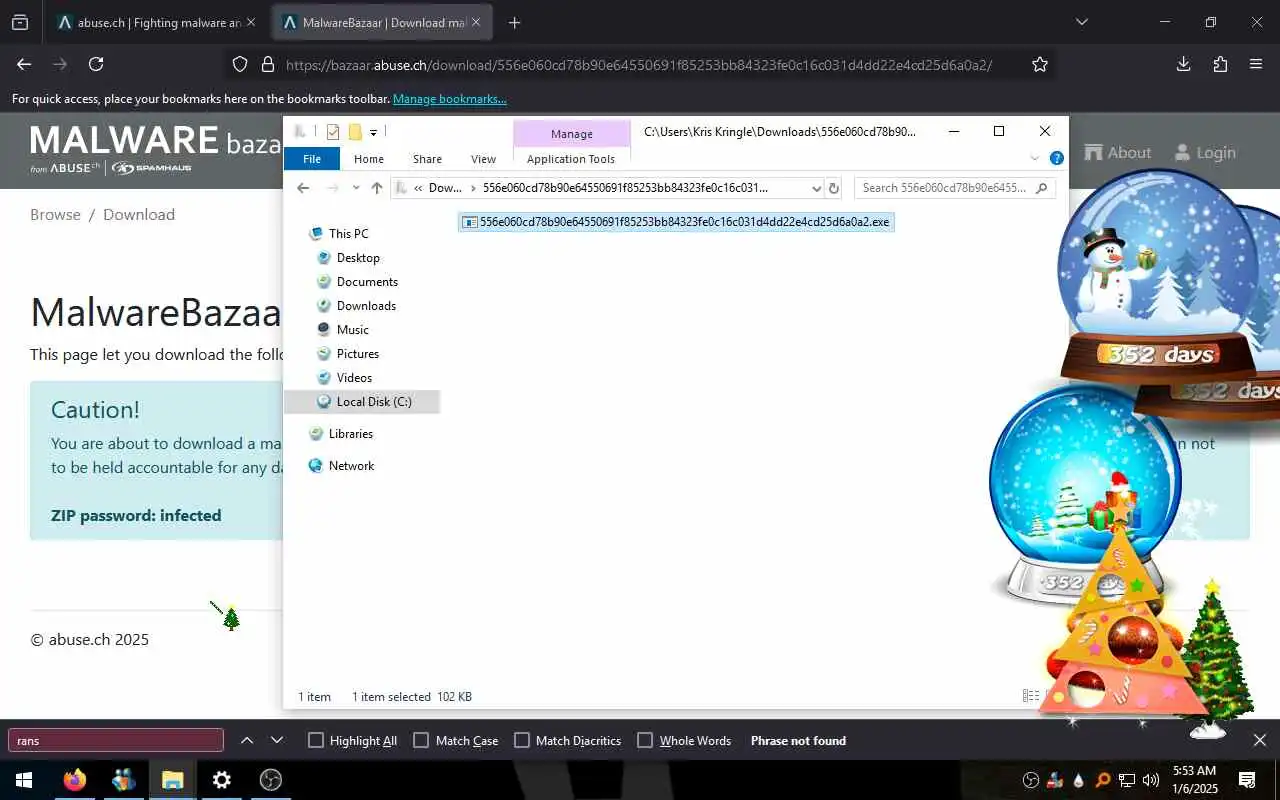Image resolution: width=1280 pixels, height=800 pixels.
Task: Open Settings from the taskbar gear
Action: [x=222, y=780]
